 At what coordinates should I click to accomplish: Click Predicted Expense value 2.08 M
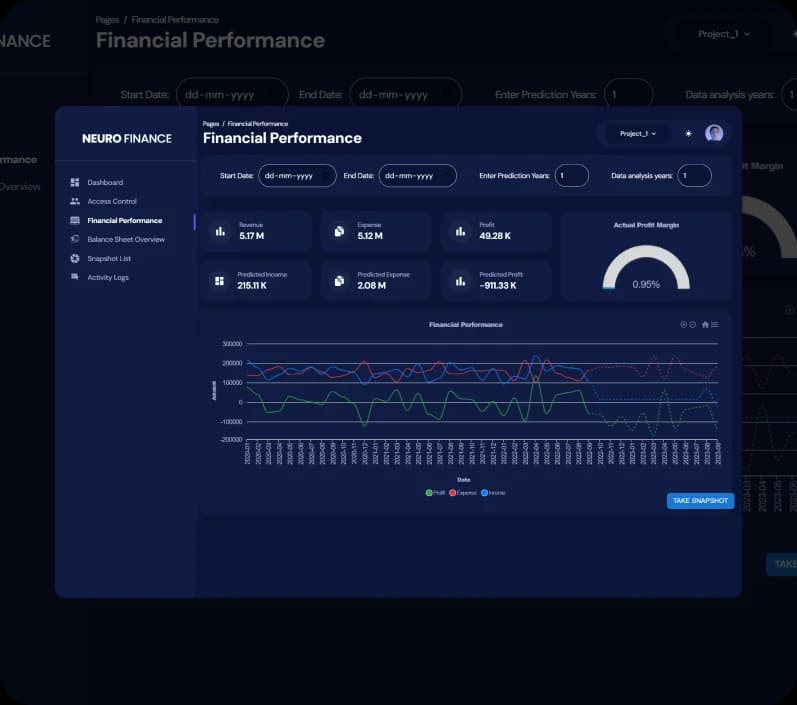(x=372, y=286)
